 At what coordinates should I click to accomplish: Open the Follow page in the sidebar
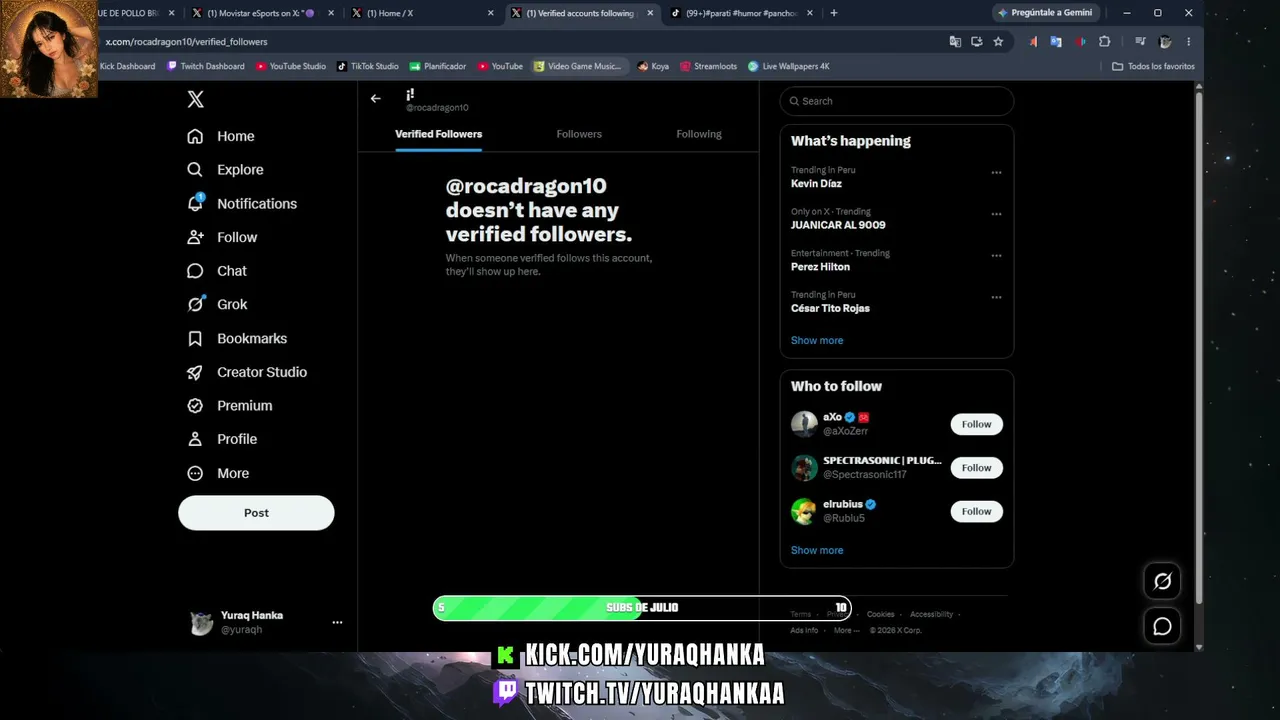point(222,237)
